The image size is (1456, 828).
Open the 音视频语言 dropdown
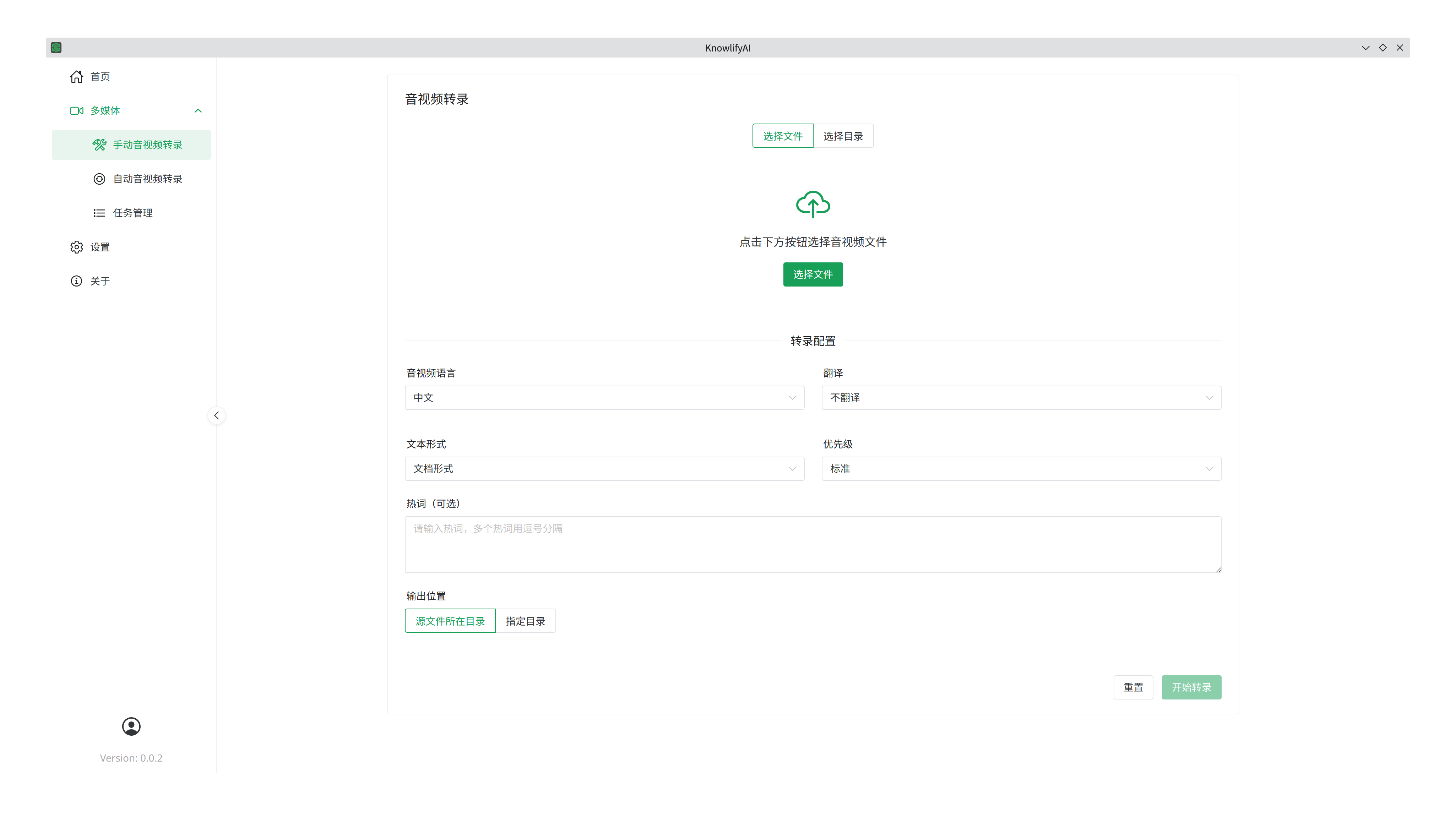[604, 398]
